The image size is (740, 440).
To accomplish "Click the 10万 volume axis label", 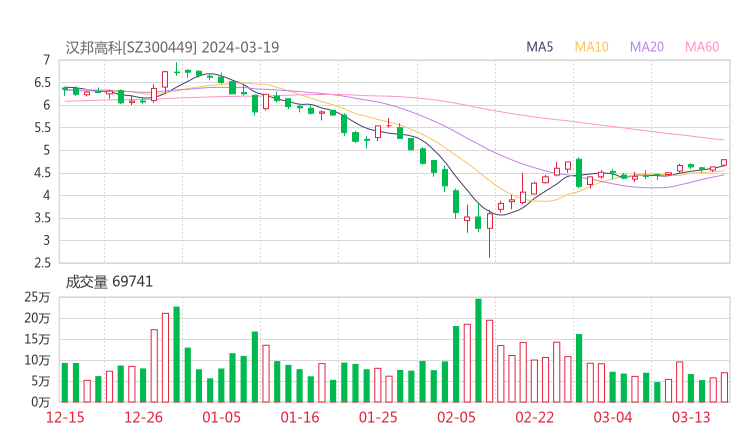I will coord(37,360).
